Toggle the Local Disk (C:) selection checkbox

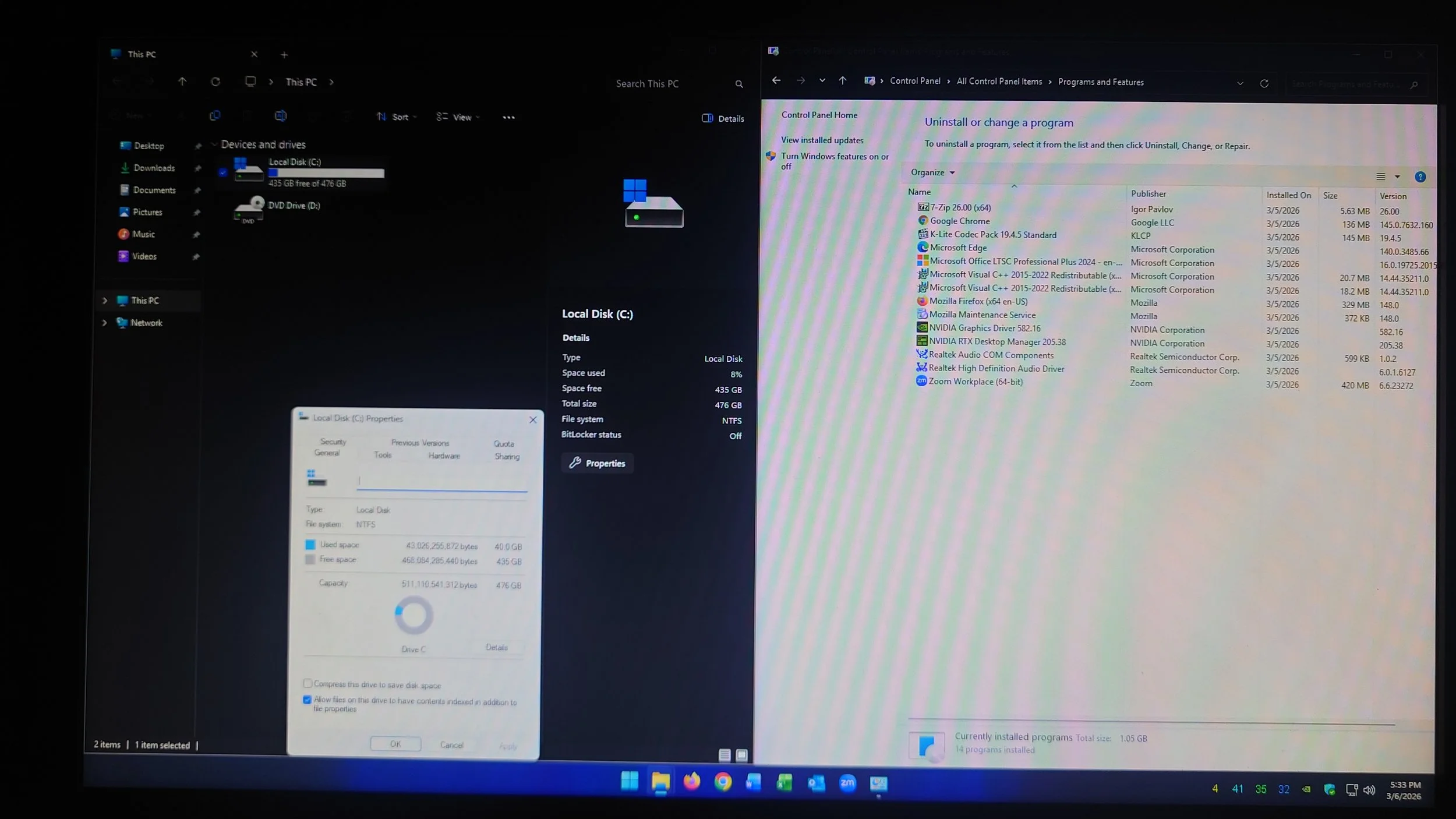point(222,172)
